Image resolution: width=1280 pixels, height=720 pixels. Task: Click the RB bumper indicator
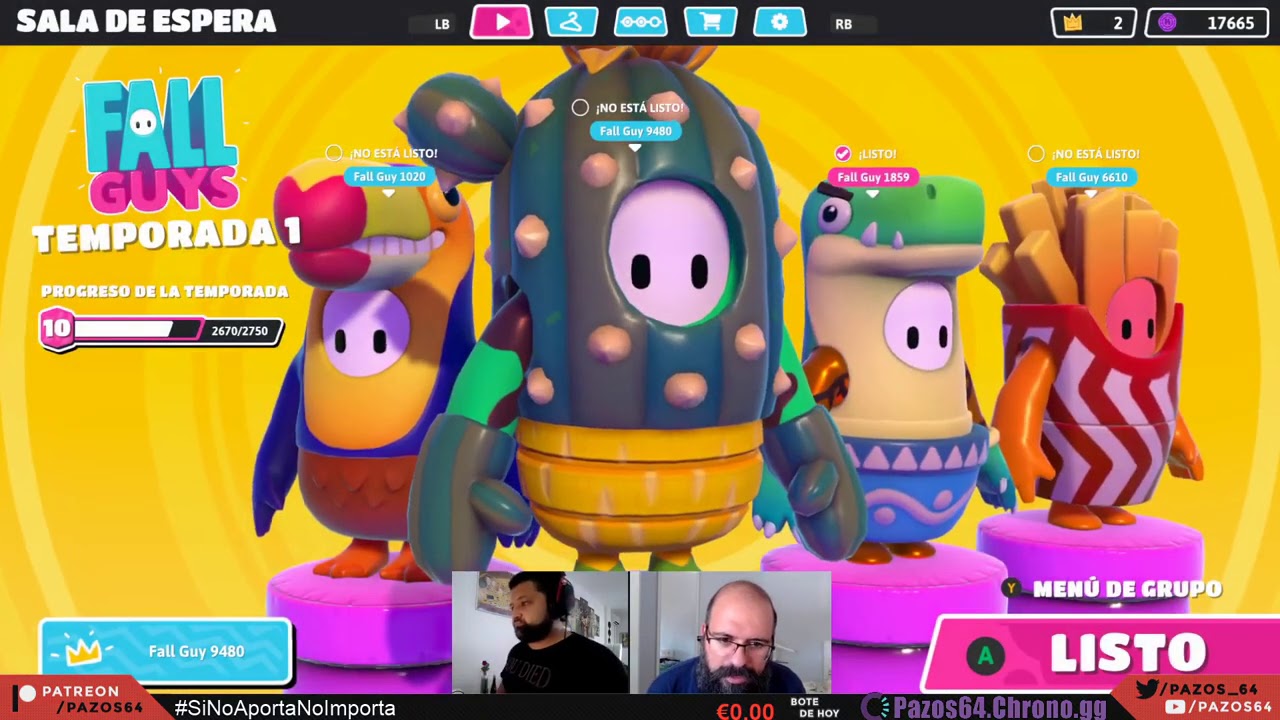[844, 24]
